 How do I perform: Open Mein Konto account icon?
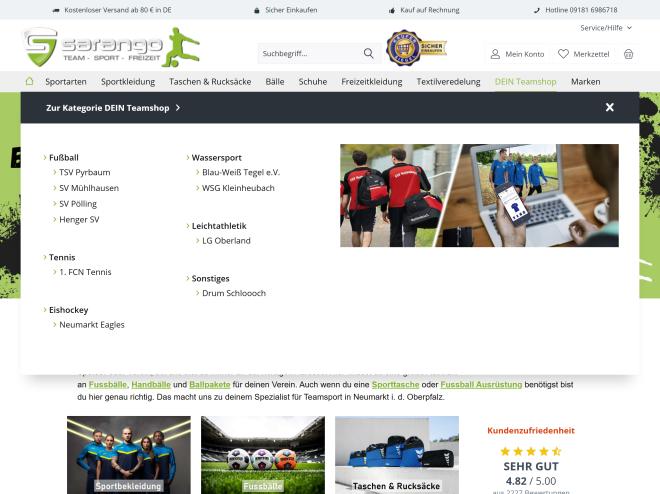[x=496, y=54]
